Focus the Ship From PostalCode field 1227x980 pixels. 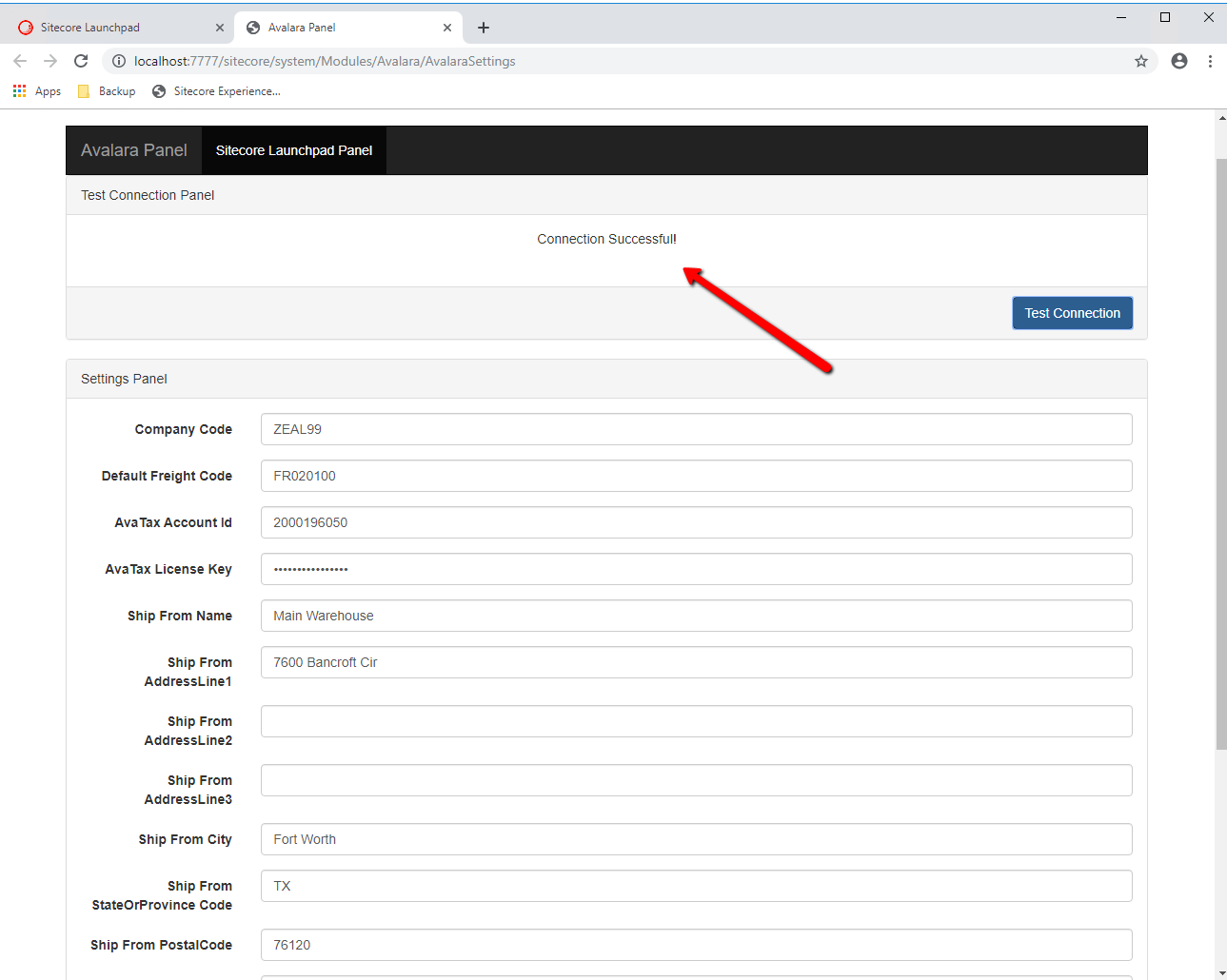tap(697, 945)
